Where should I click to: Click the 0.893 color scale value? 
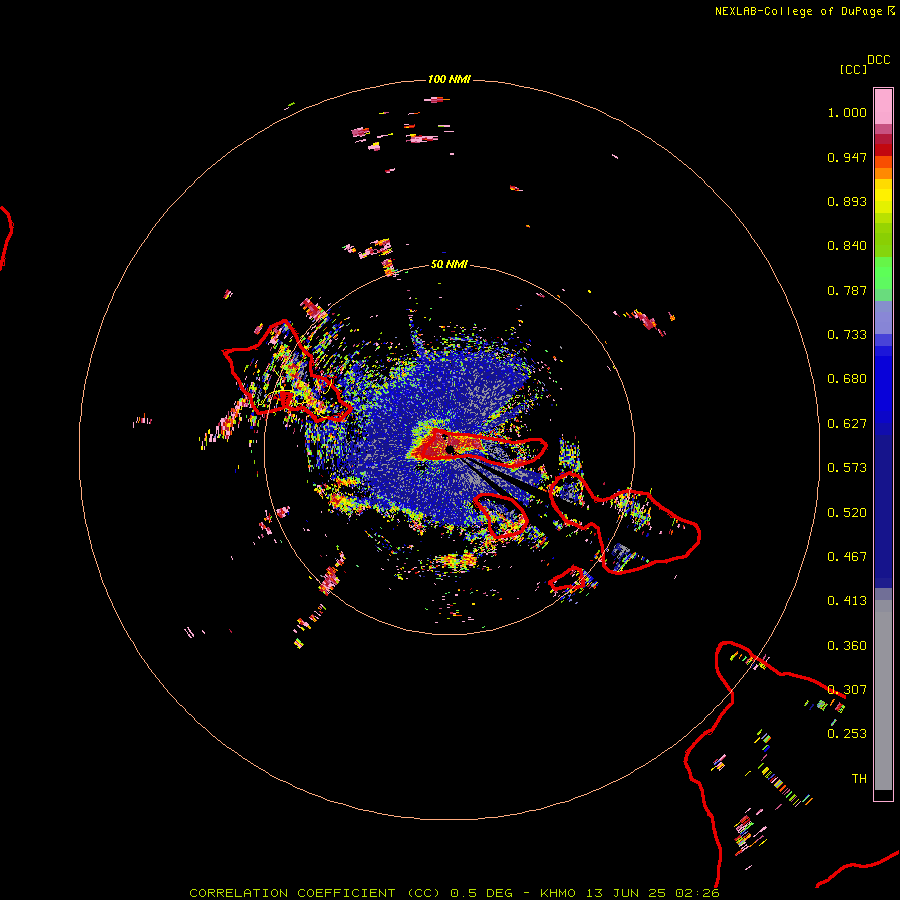[x=847, y=201]
